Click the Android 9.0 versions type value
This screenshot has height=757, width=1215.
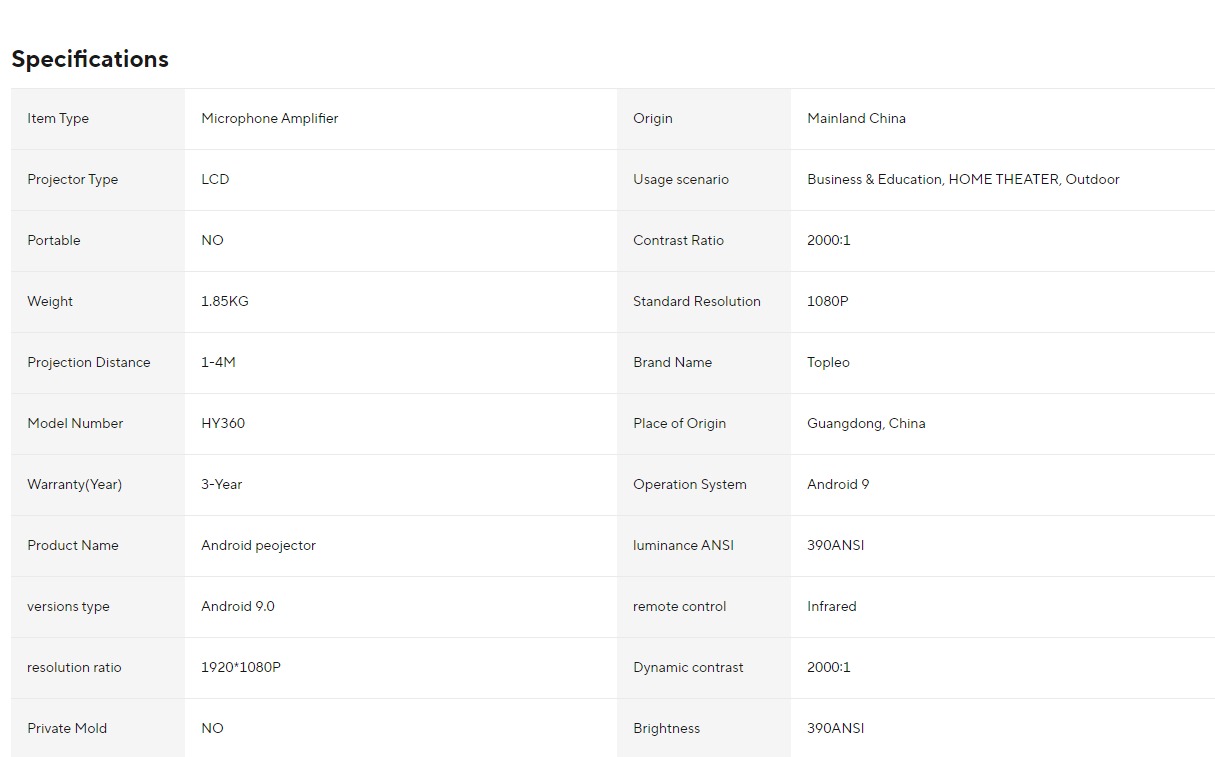coord(237,606)
